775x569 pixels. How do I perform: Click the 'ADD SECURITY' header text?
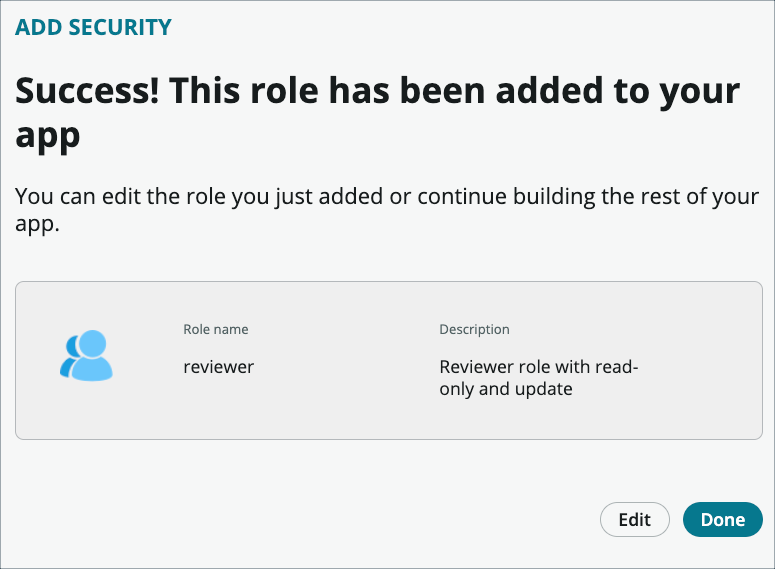coord(93,27)
